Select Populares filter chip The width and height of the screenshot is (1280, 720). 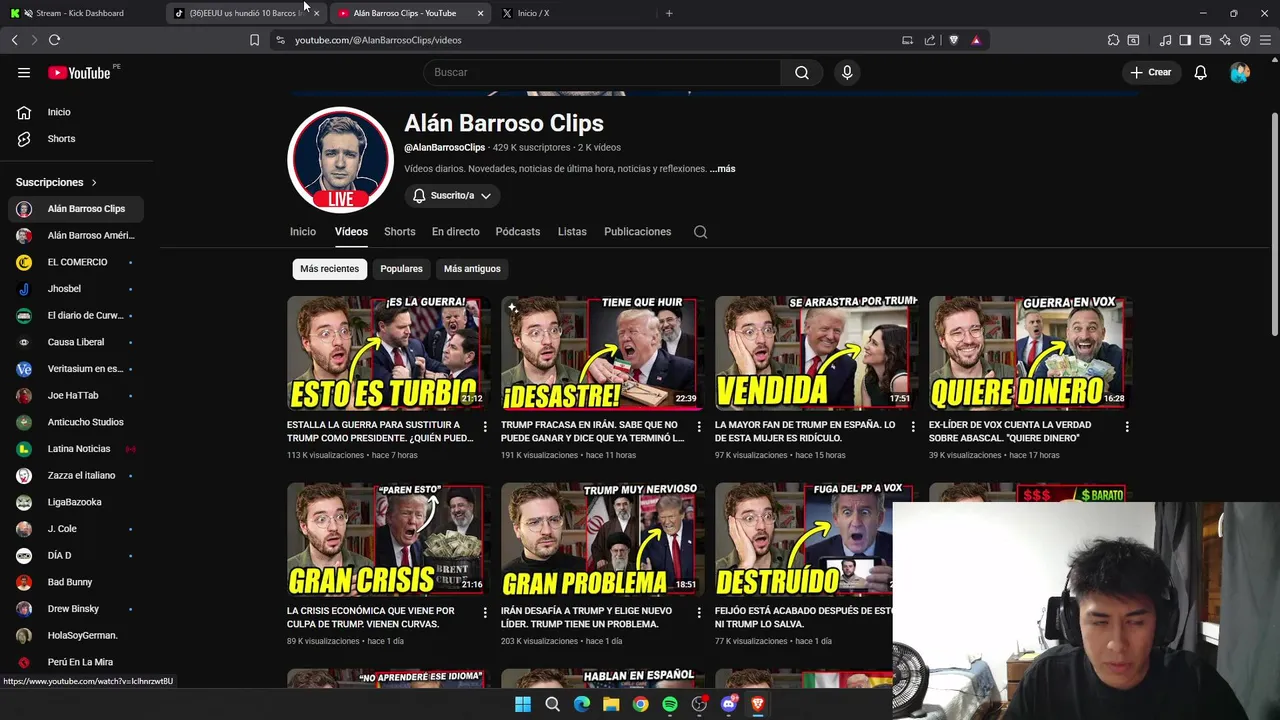coord(401,269)
